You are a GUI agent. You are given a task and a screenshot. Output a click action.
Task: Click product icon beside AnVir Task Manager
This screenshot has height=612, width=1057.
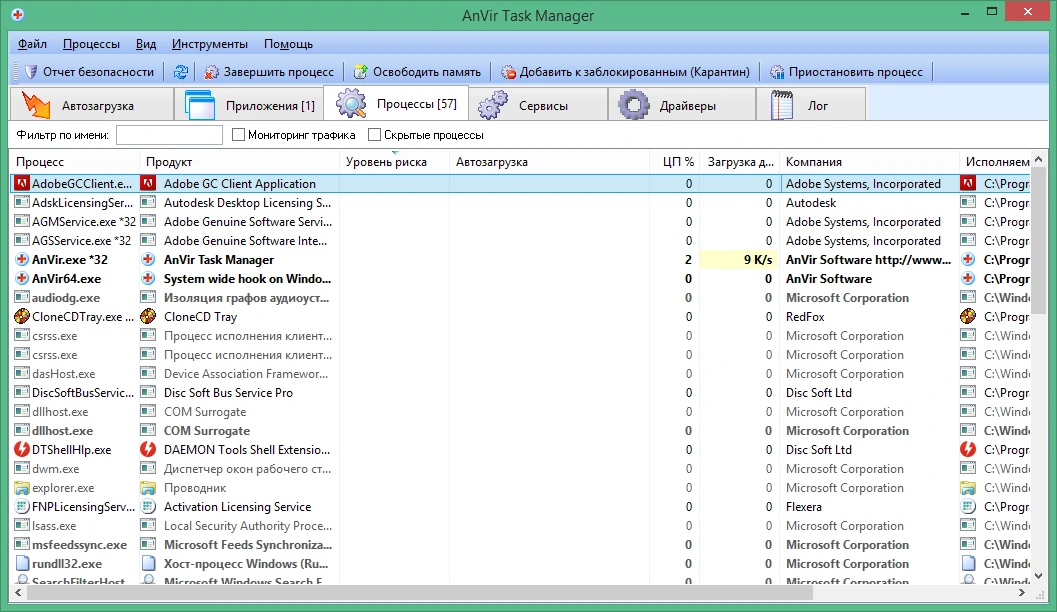(148, 259)
